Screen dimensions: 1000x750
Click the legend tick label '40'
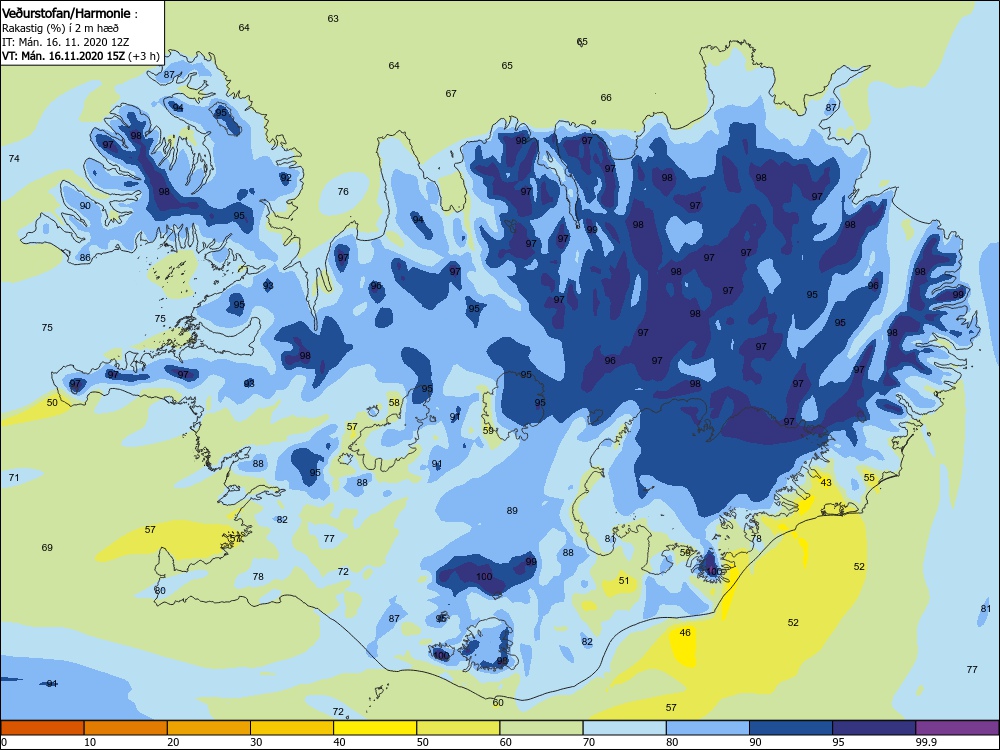339,742
